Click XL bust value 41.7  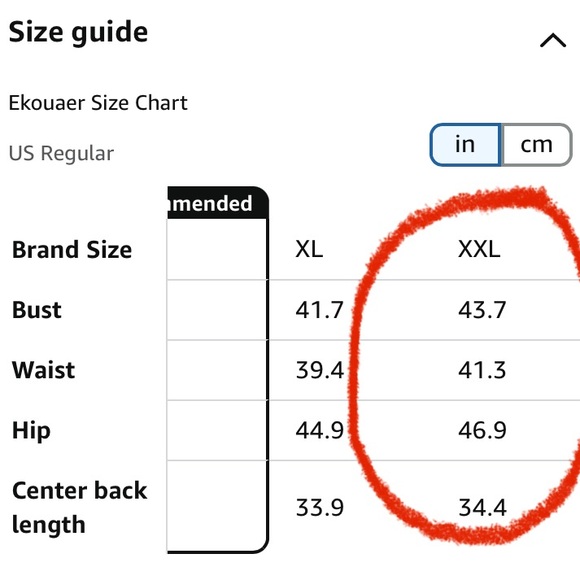coord(320,310)
